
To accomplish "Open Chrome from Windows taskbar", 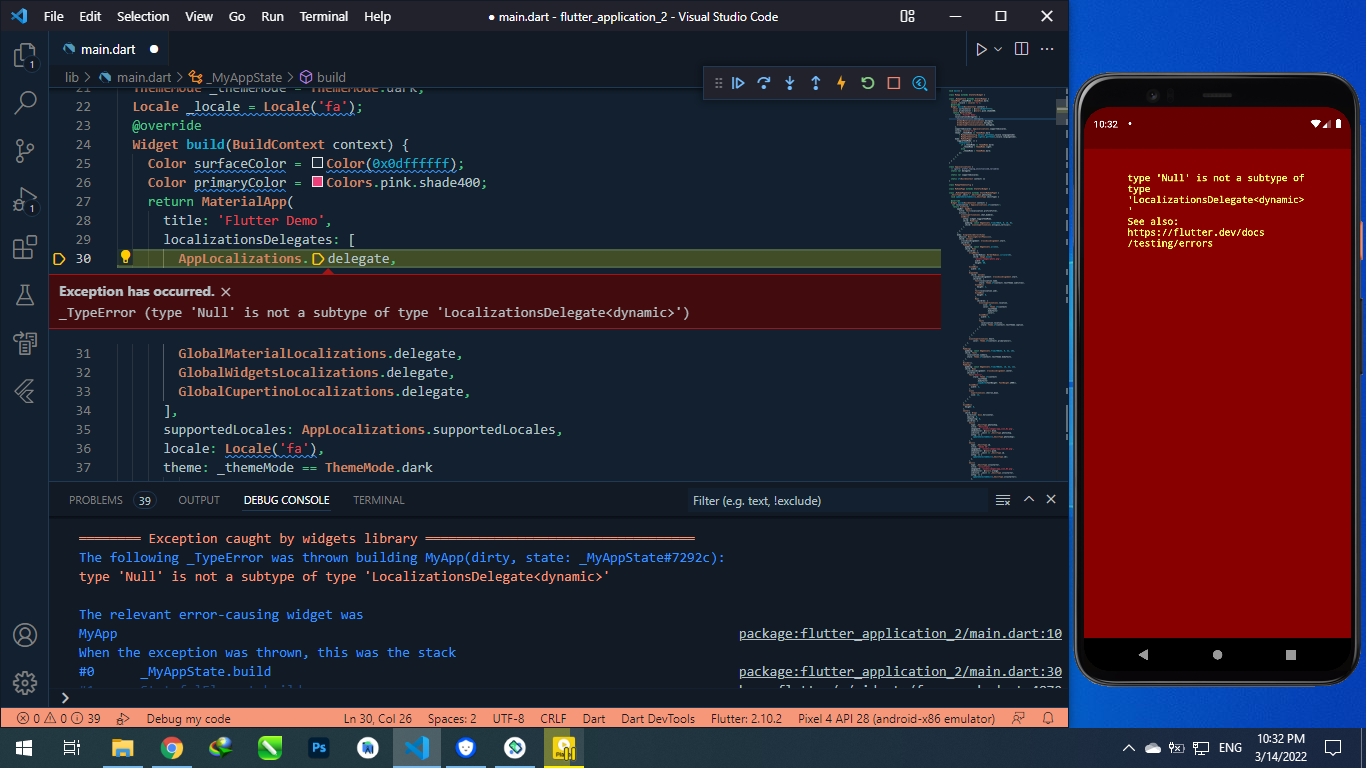I will 172,747.
